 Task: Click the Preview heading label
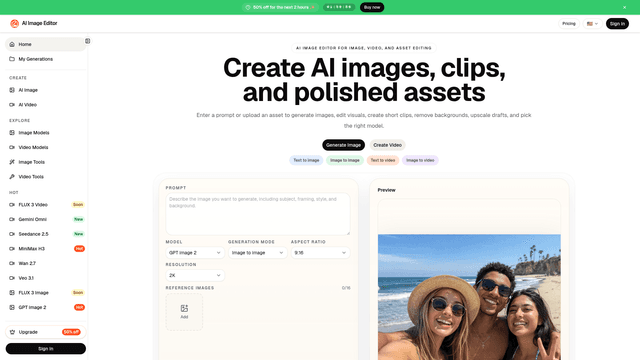point(386,190)
